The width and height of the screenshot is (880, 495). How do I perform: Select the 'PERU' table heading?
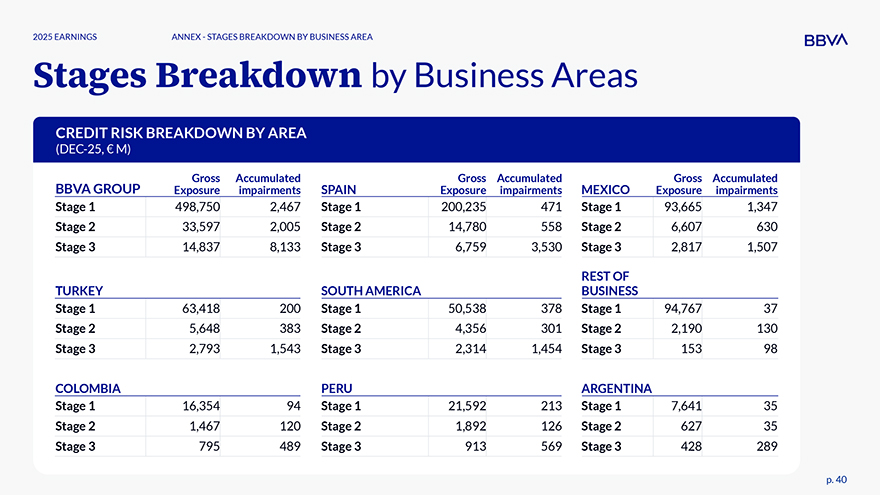point(337,388)
